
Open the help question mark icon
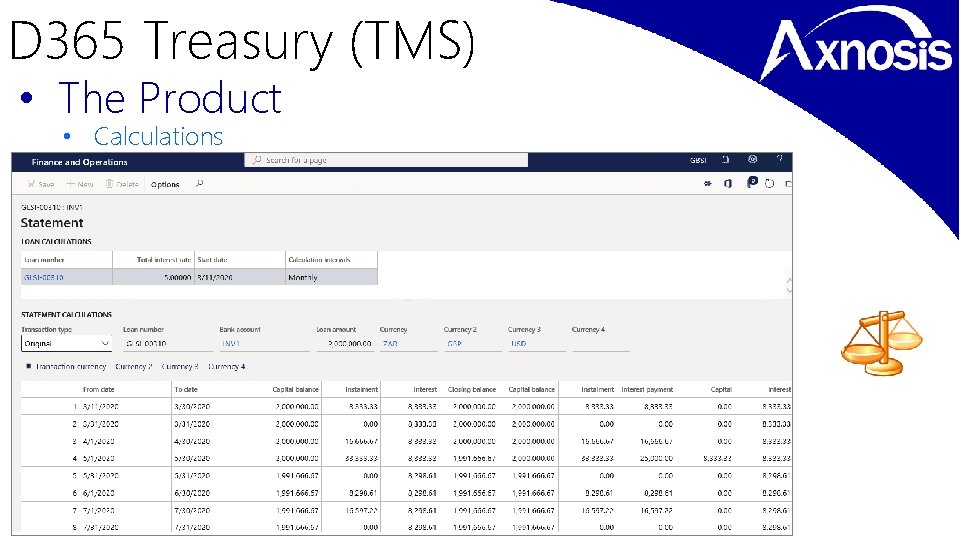point(779,160)
